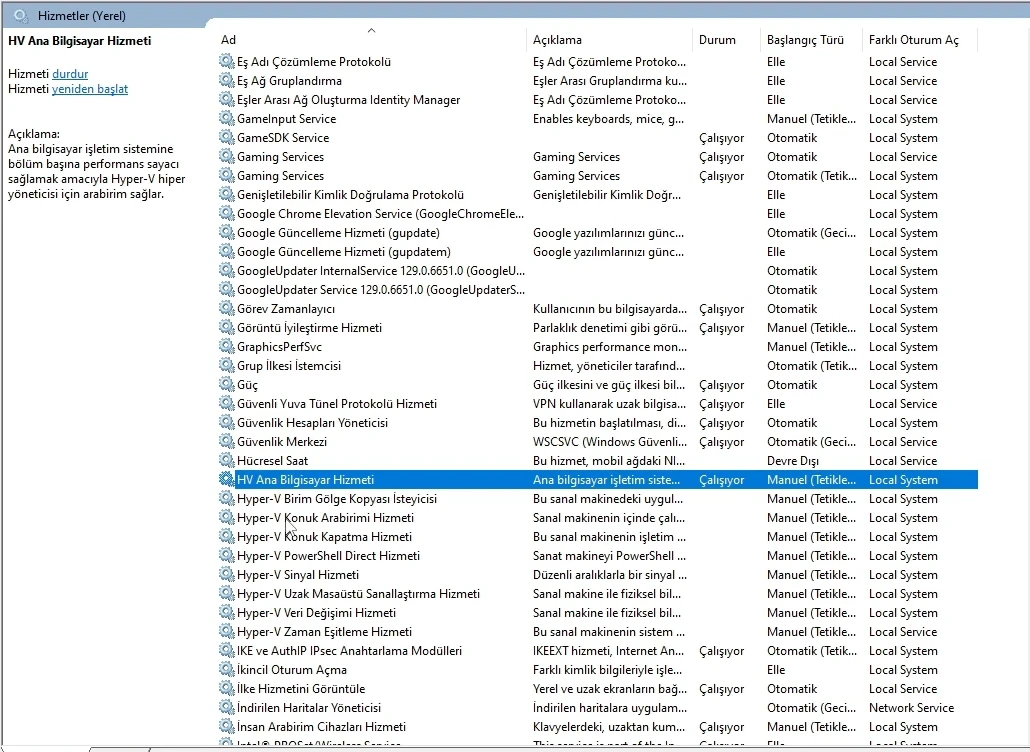Select İlke Hizmetini Görüntüle service
Viewport: 1030px width, 752px height.
click(x=301, y=690)
